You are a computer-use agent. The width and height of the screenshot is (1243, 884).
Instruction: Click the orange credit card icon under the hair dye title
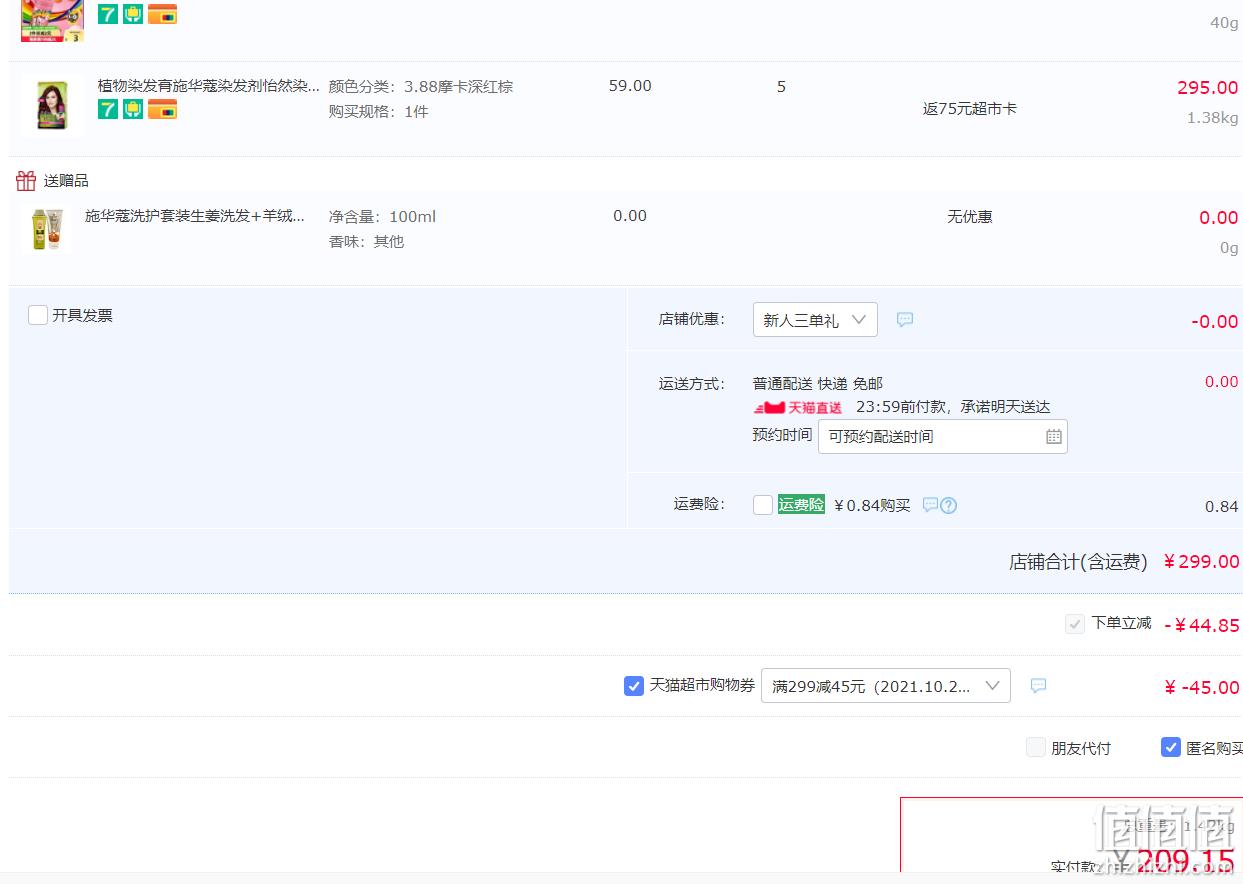coord(162,109)
